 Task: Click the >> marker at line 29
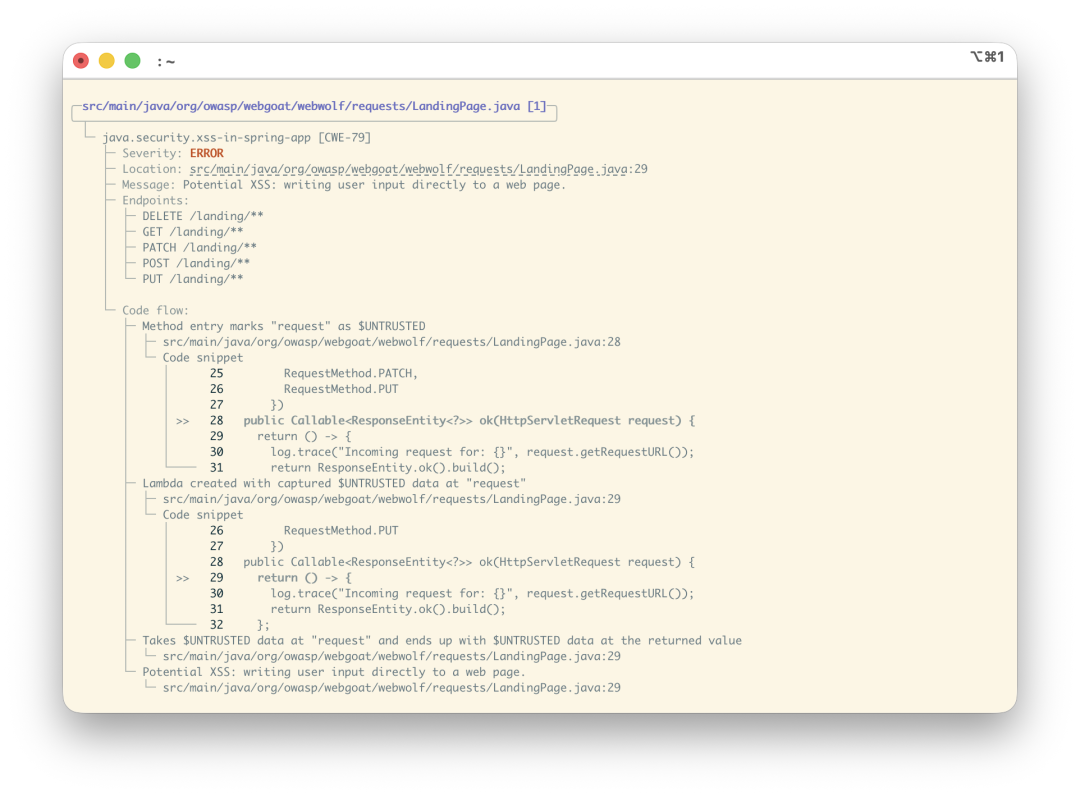(183, 578)
